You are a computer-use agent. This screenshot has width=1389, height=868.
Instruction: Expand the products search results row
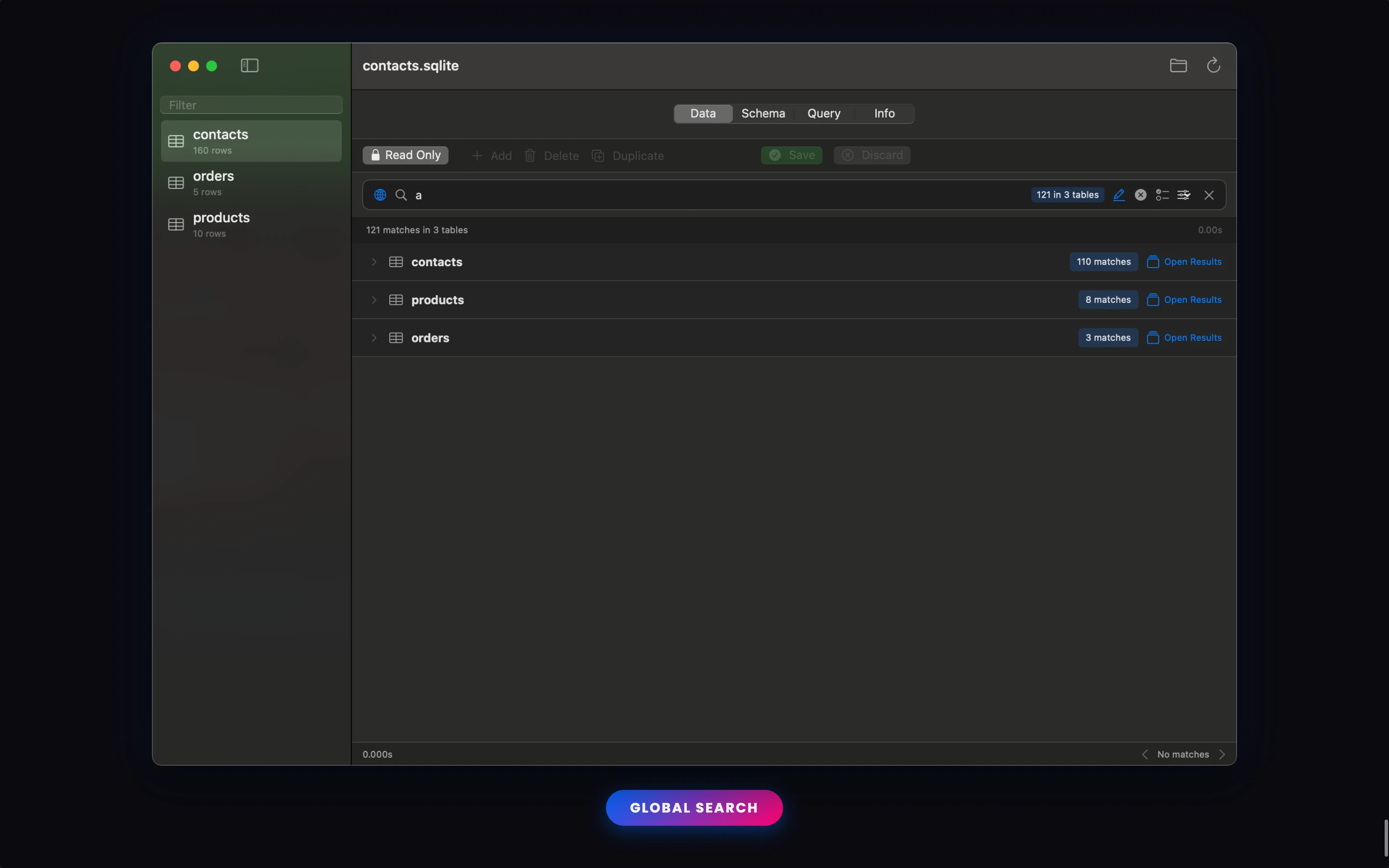pyautogui.click(x=374, y=299)
